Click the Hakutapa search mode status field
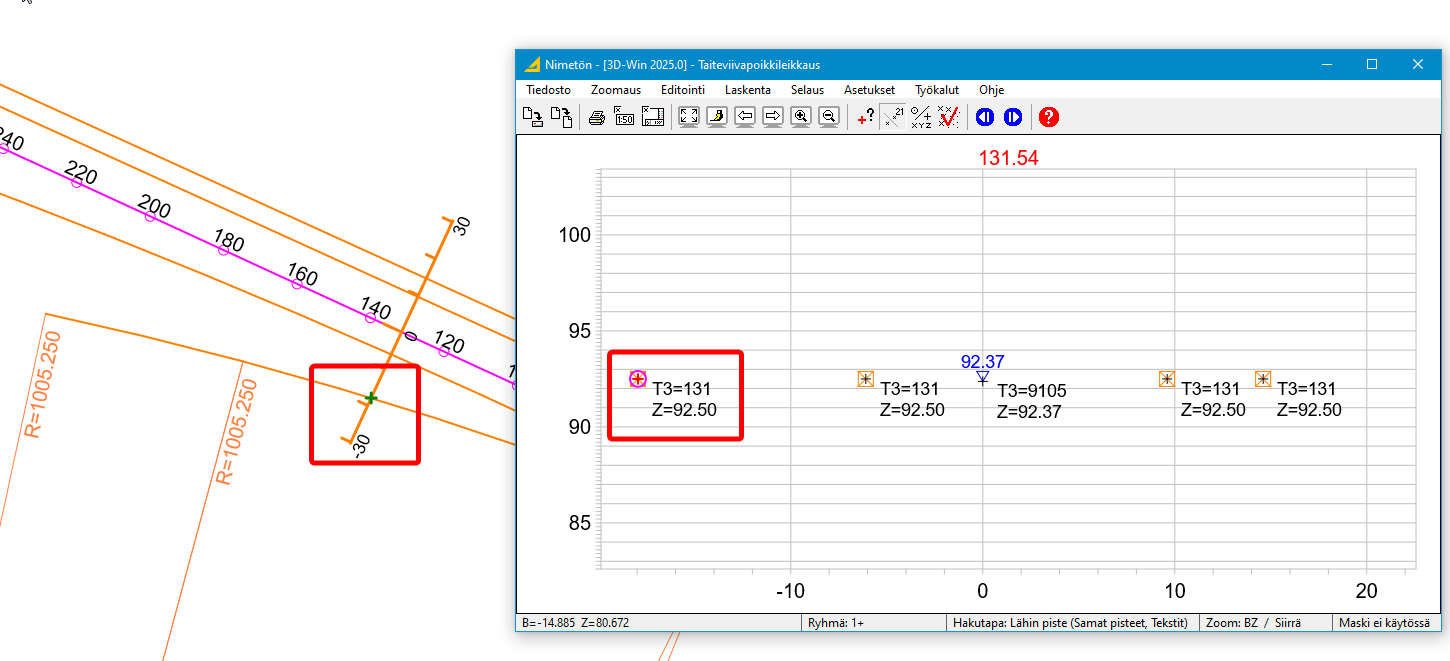Viewport: 1450px width, 661px height. pos(1073,623)
